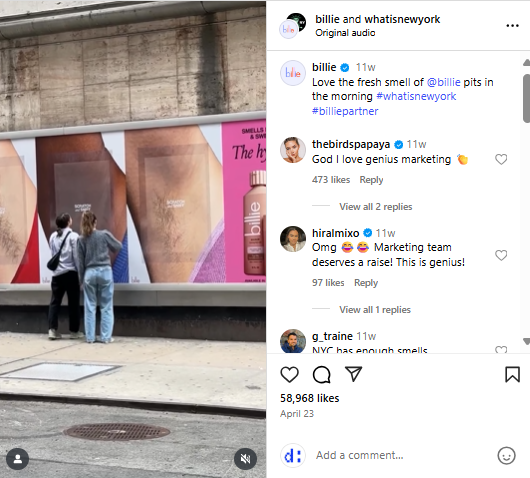The height and width of the screenshot is (478, 530).
Task: Open comment bubble icon below post
Action: click(x=321, y=375)
